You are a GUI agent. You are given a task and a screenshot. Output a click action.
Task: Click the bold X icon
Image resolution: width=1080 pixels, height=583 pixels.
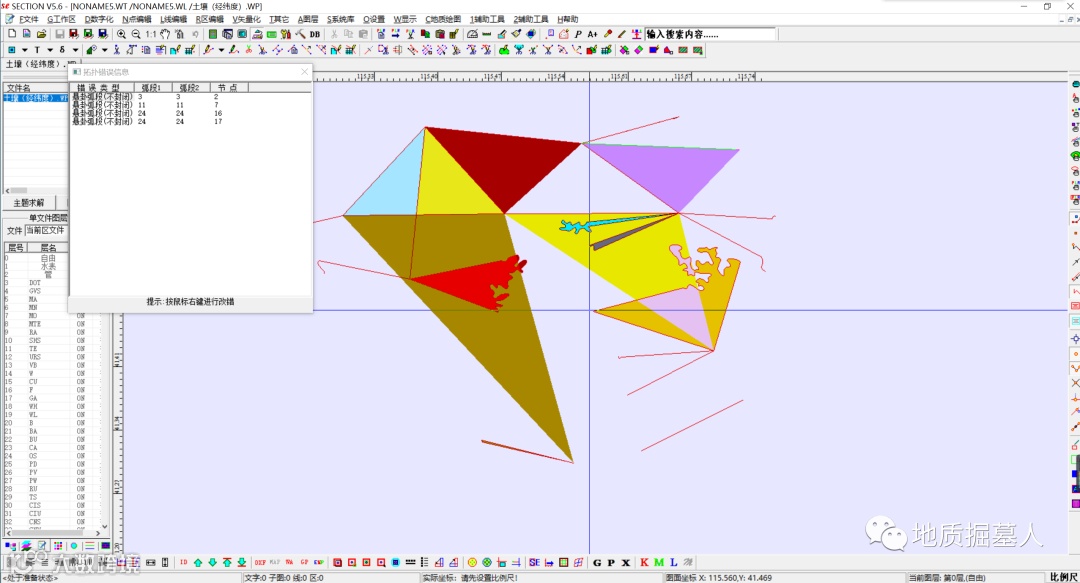tap(625, 562)
